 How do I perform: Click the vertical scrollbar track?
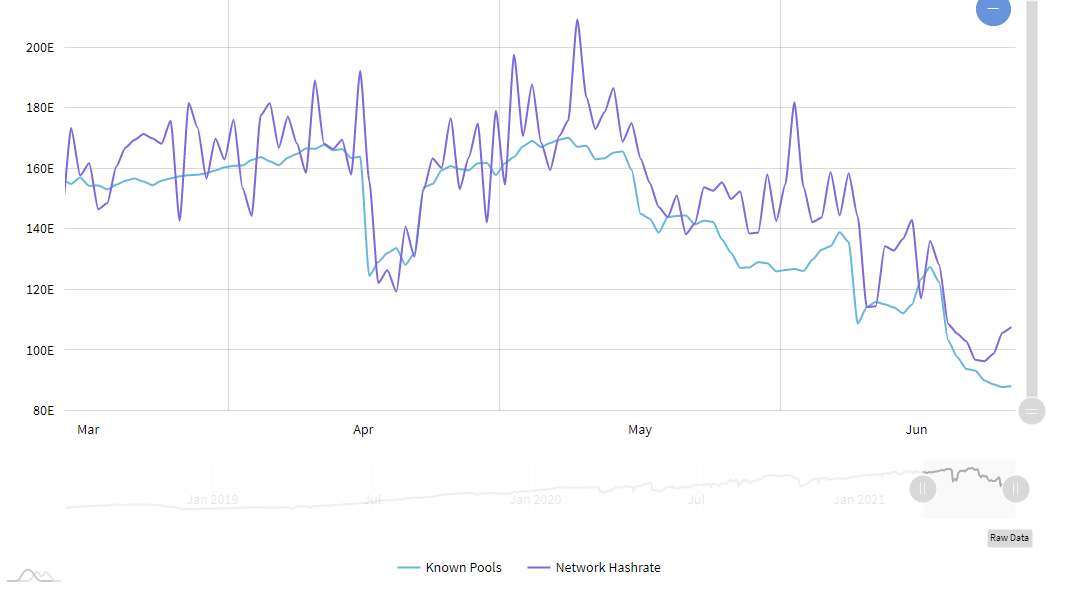pos(1032,200)
